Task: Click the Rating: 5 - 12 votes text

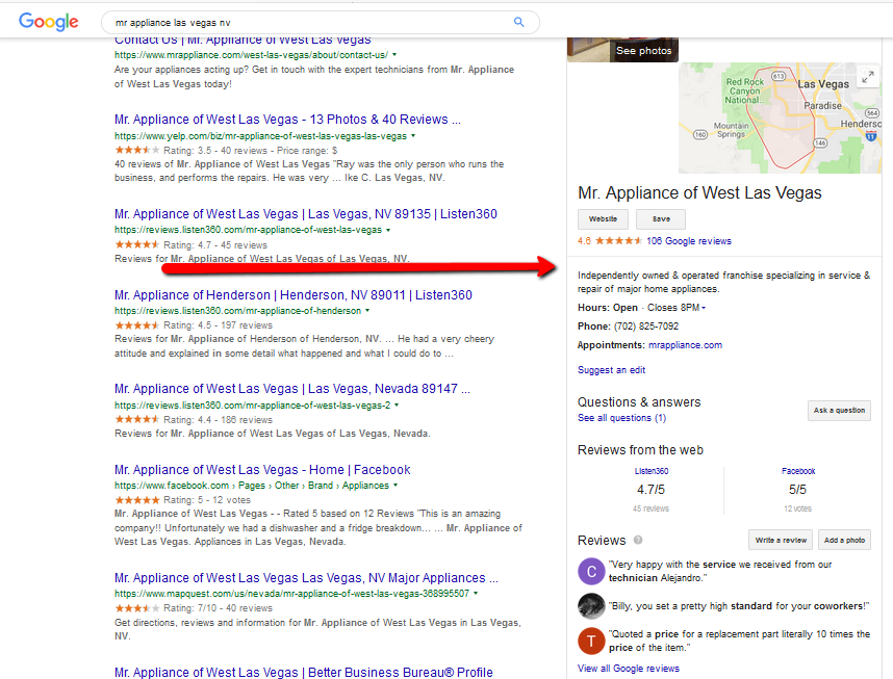Action: coord(207,500)
